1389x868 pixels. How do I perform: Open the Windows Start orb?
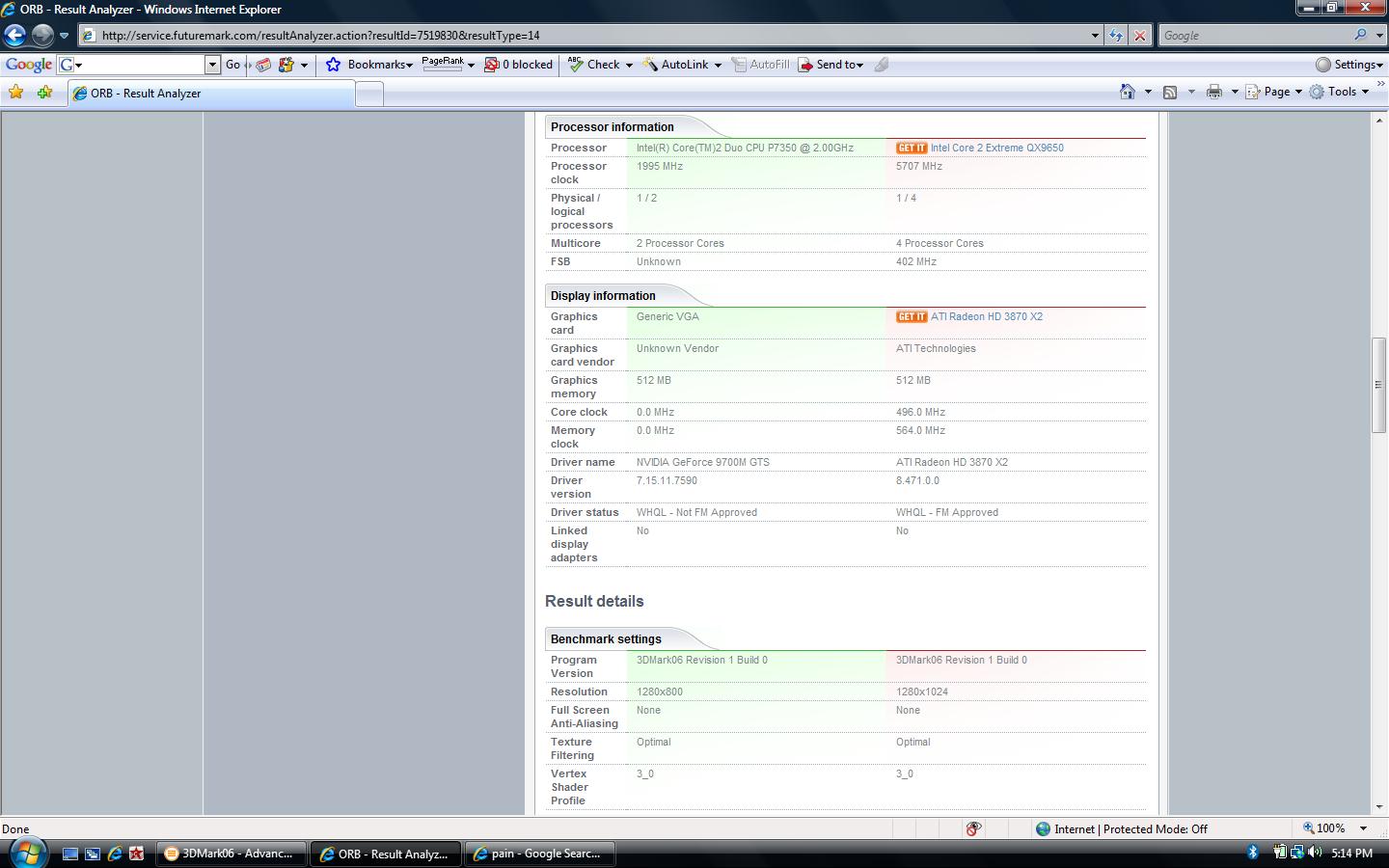28,854
